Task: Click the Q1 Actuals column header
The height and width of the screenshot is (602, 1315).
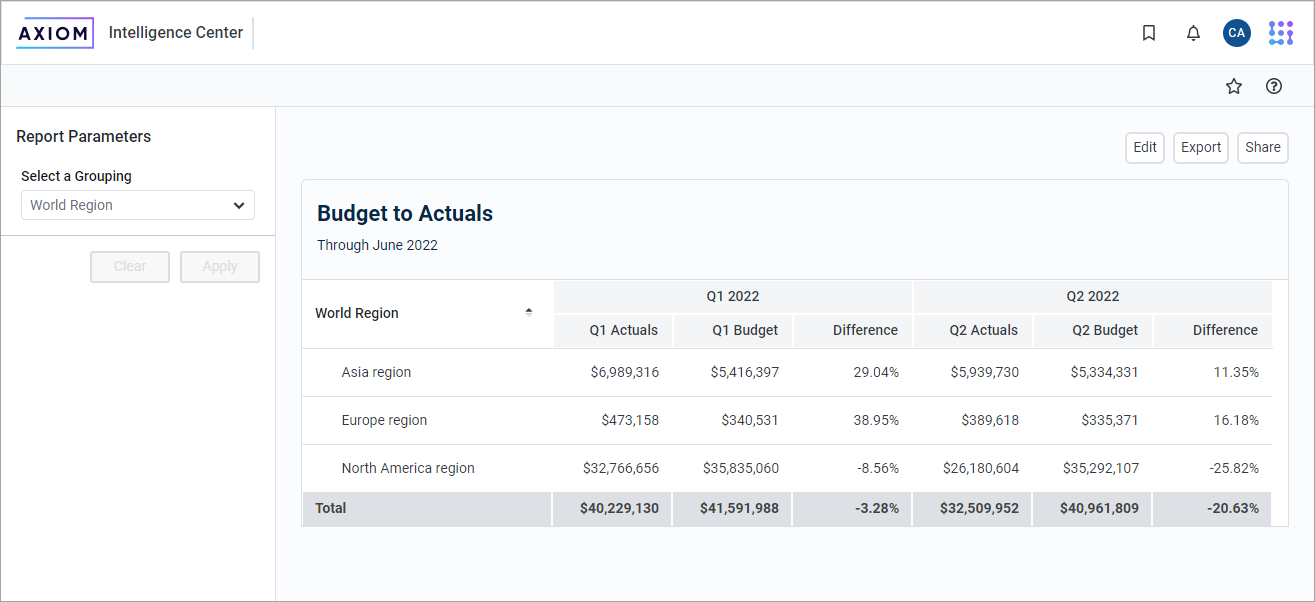Action: point(623,330)
